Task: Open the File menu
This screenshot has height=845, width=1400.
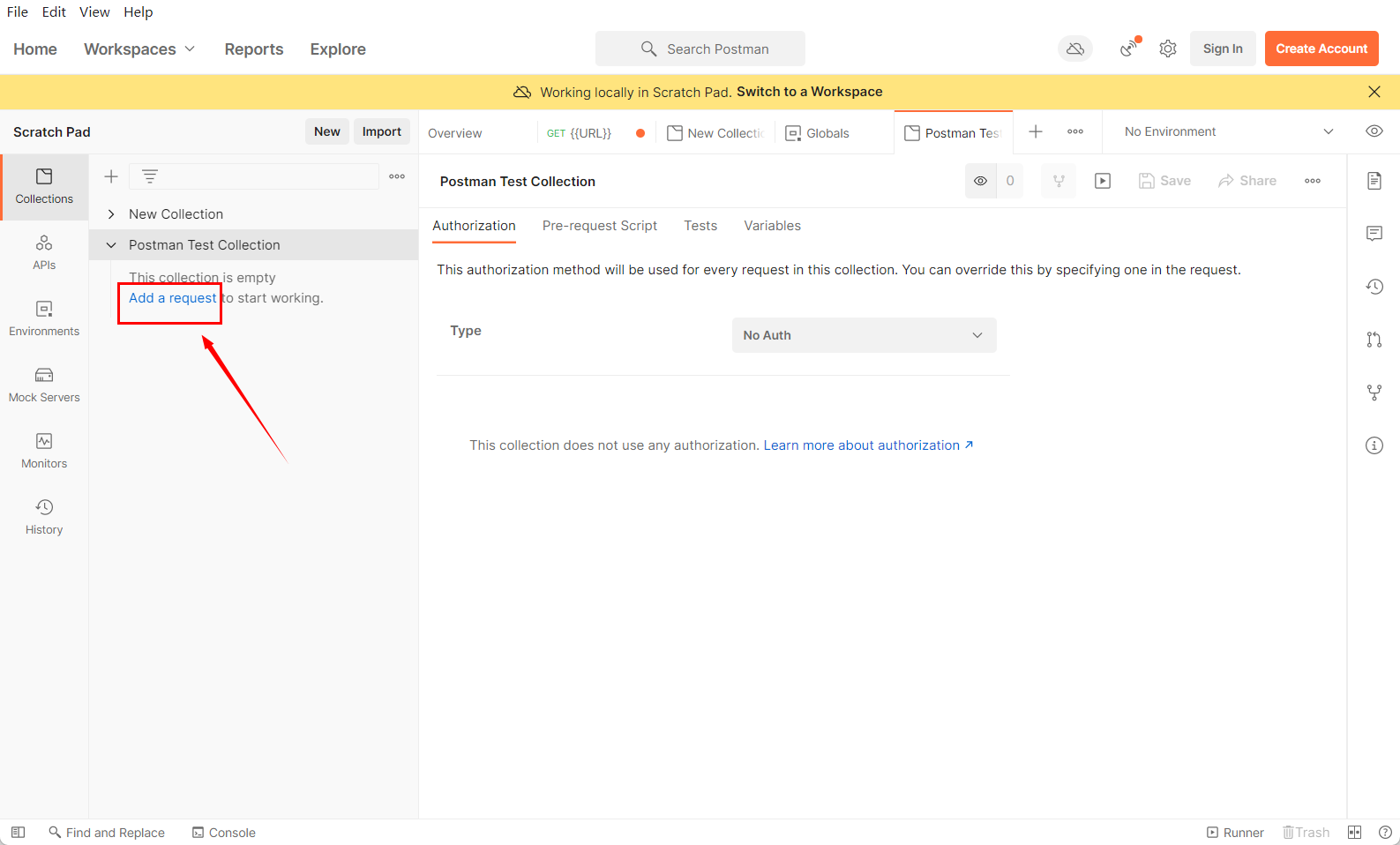Action: (18, 11)
